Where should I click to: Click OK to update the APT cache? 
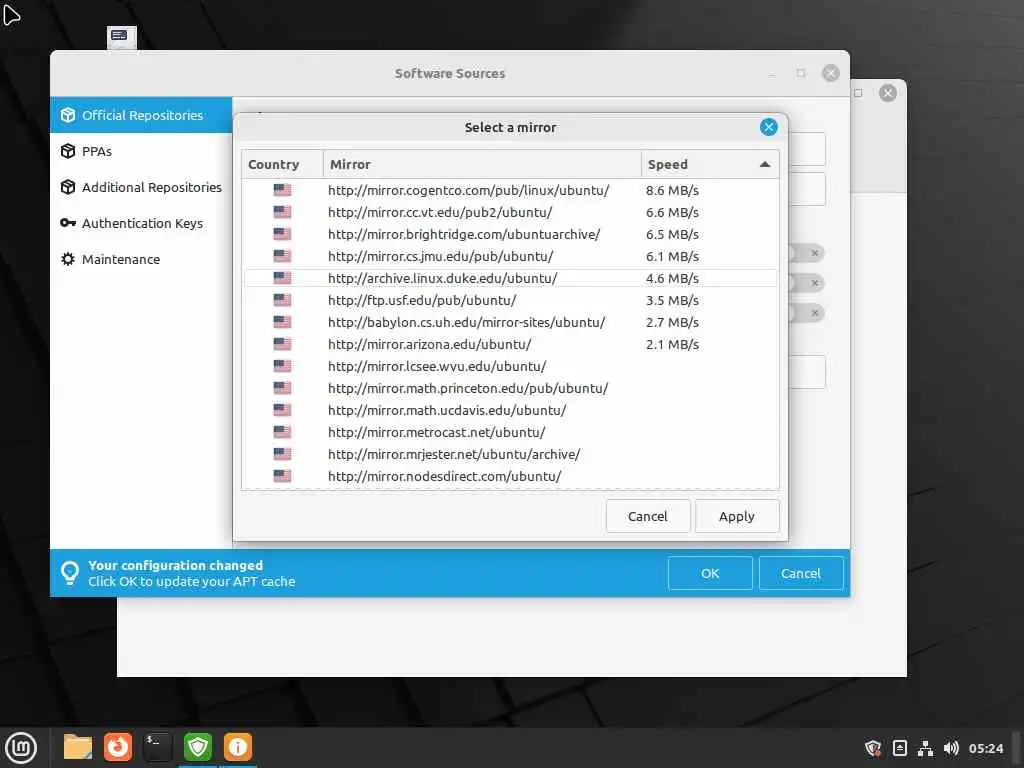click(x=710, y=573)
